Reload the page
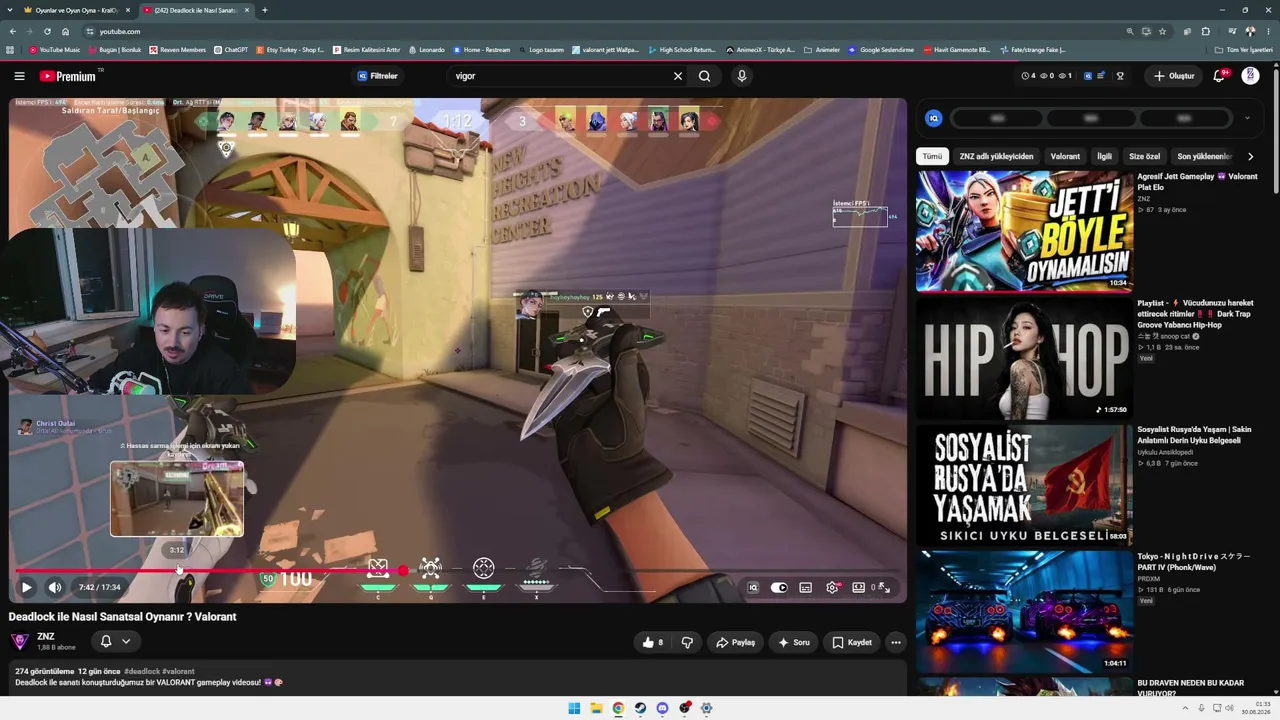Viewport: 1280px width, 720px height. coord(47,31)
